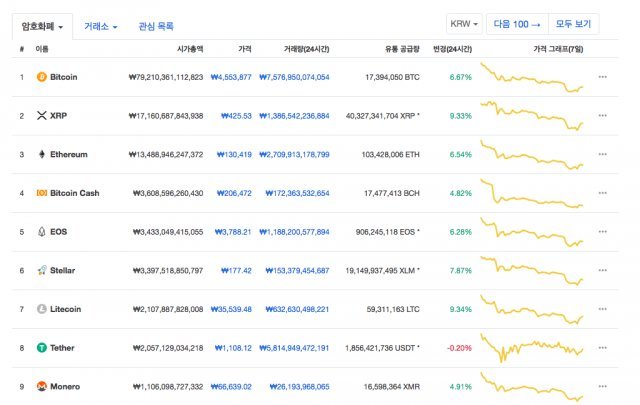Click the Tether logo icon
Image resolution: width=640 pixels, height=405 pixels.
pos(41,348)
